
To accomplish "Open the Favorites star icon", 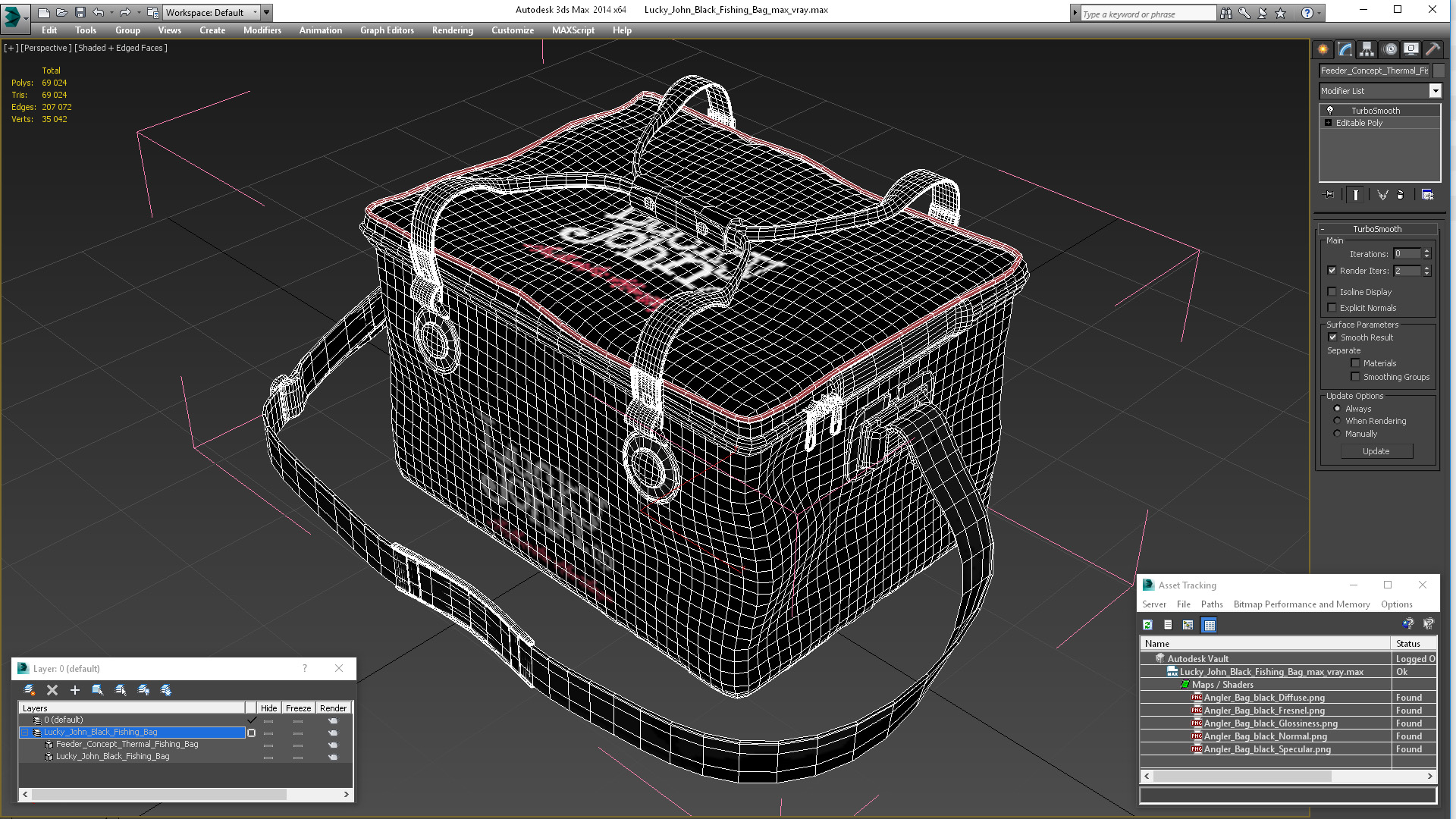I will tap(1281, 13).
